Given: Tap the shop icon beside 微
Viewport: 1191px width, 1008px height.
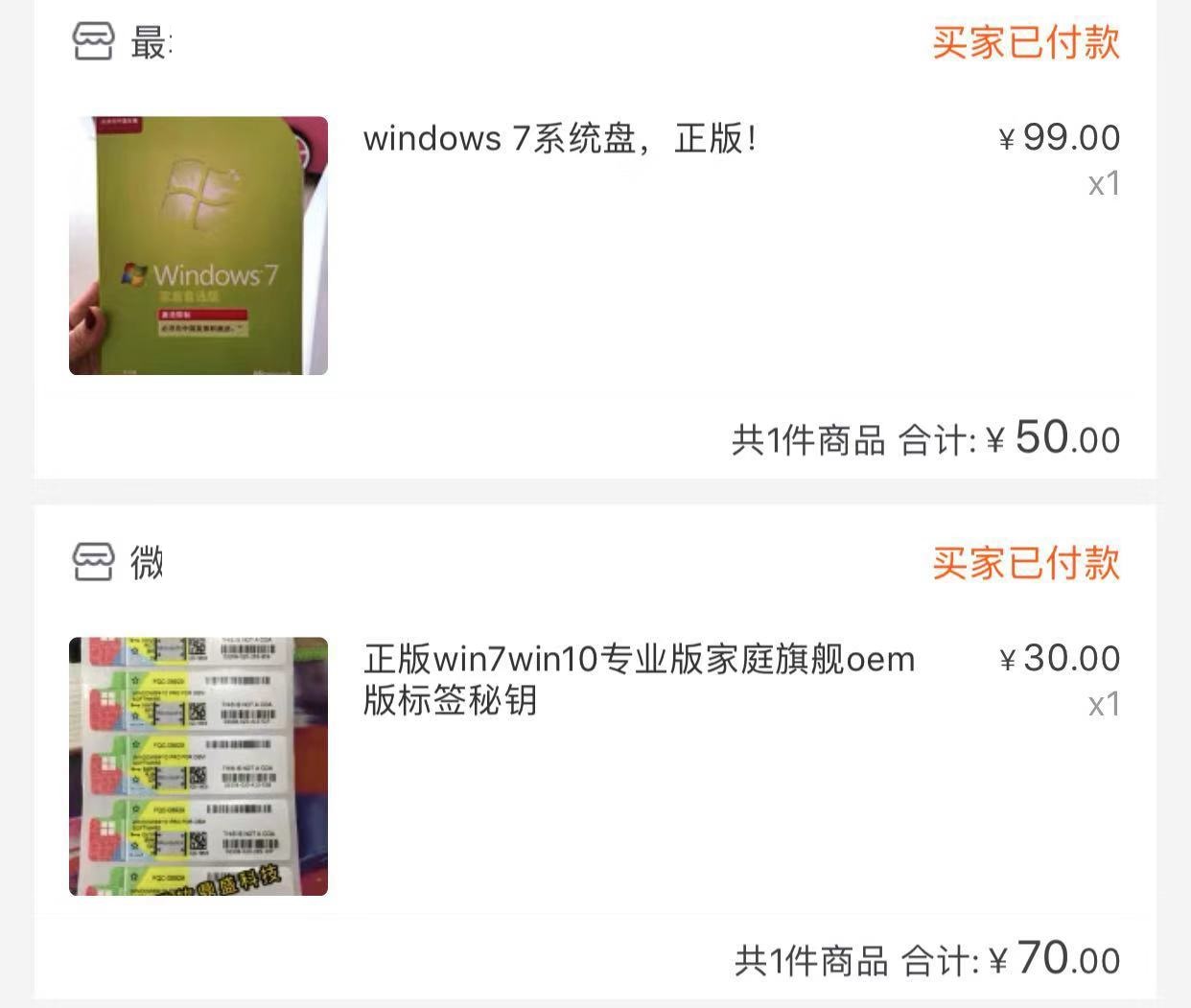Looking at the screenshot, I should [93, 562].
